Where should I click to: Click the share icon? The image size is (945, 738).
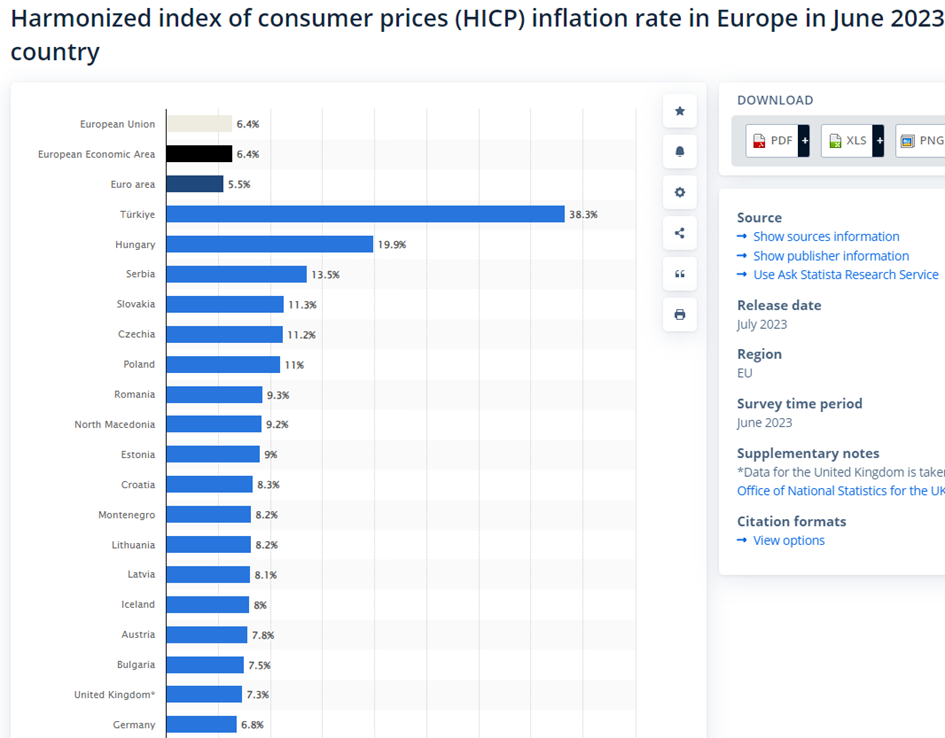680,233
